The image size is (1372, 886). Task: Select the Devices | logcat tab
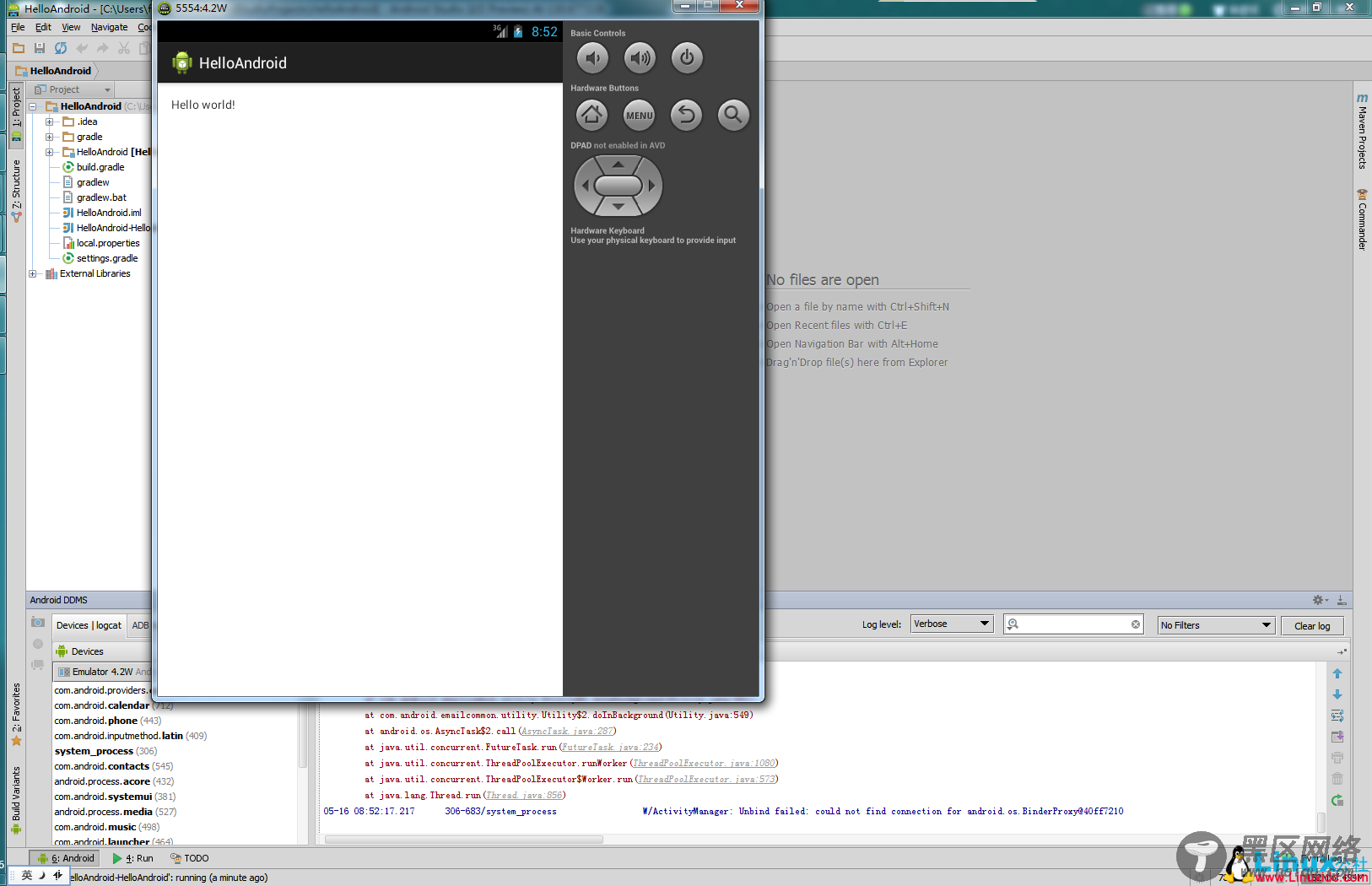tap(89, 625)
